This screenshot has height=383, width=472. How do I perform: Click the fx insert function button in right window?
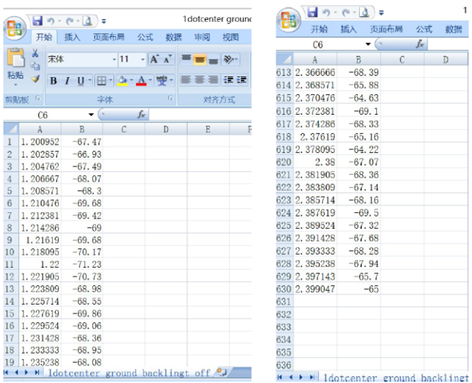pyautogui.click(x=420, y=44)
